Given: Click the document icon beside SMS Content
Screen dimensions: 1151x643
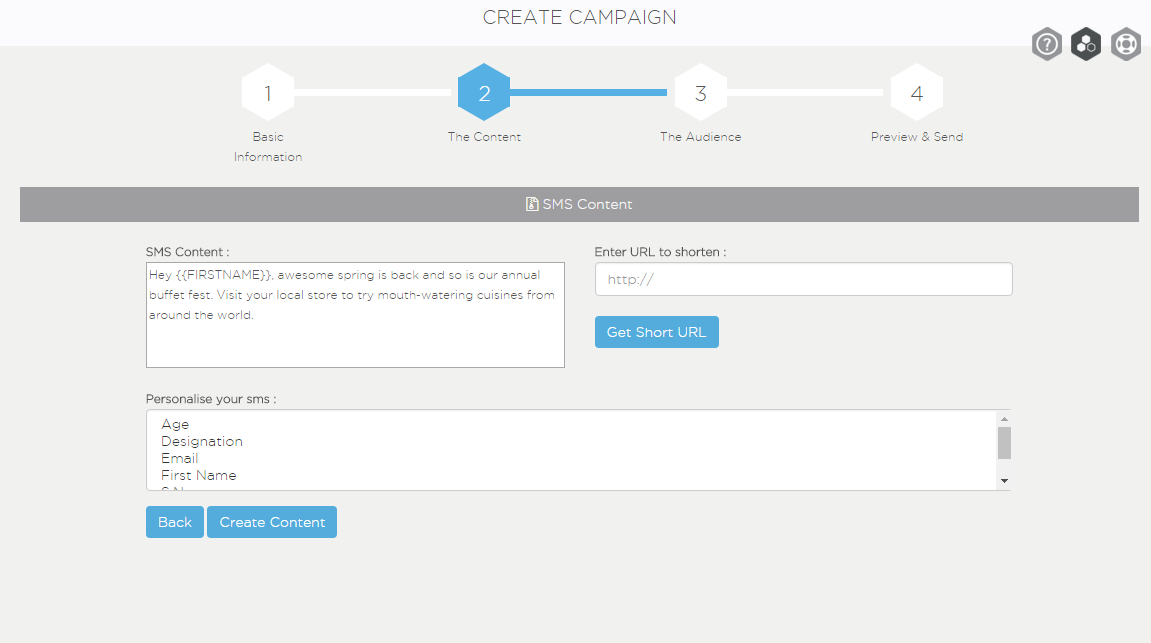Looking at the screenshot, I should pyautogui.click(x=530, y=203).
